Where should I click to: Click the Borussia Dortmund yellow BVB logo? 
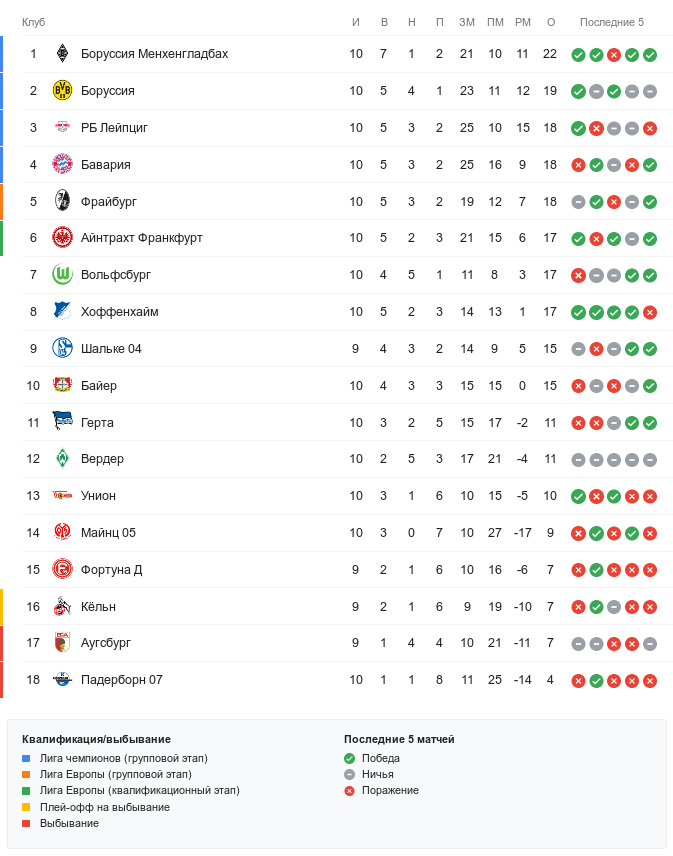pos(63,91)
